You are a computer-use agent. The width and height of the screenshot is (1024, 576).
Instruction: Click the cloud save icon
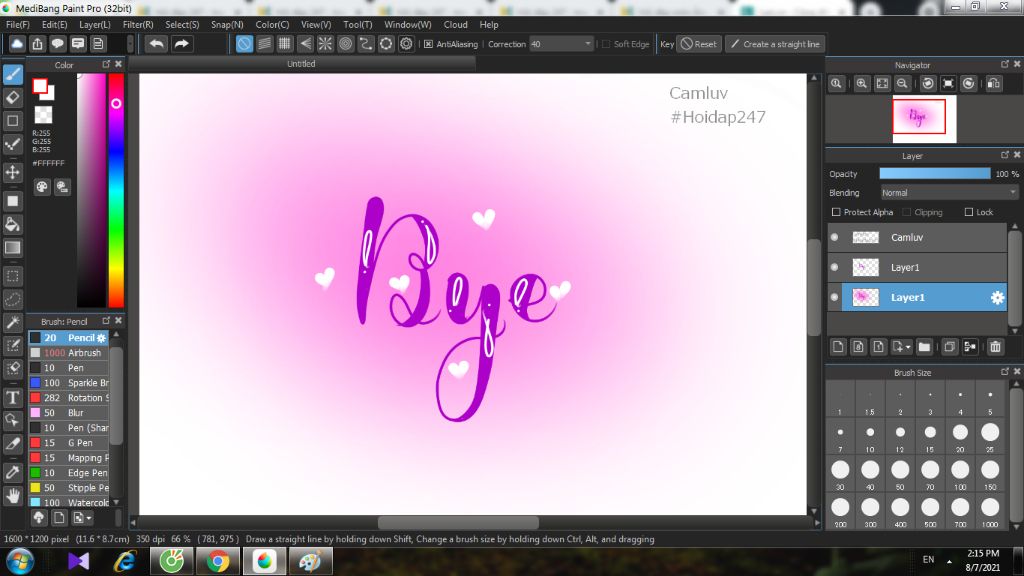point(17,44)
